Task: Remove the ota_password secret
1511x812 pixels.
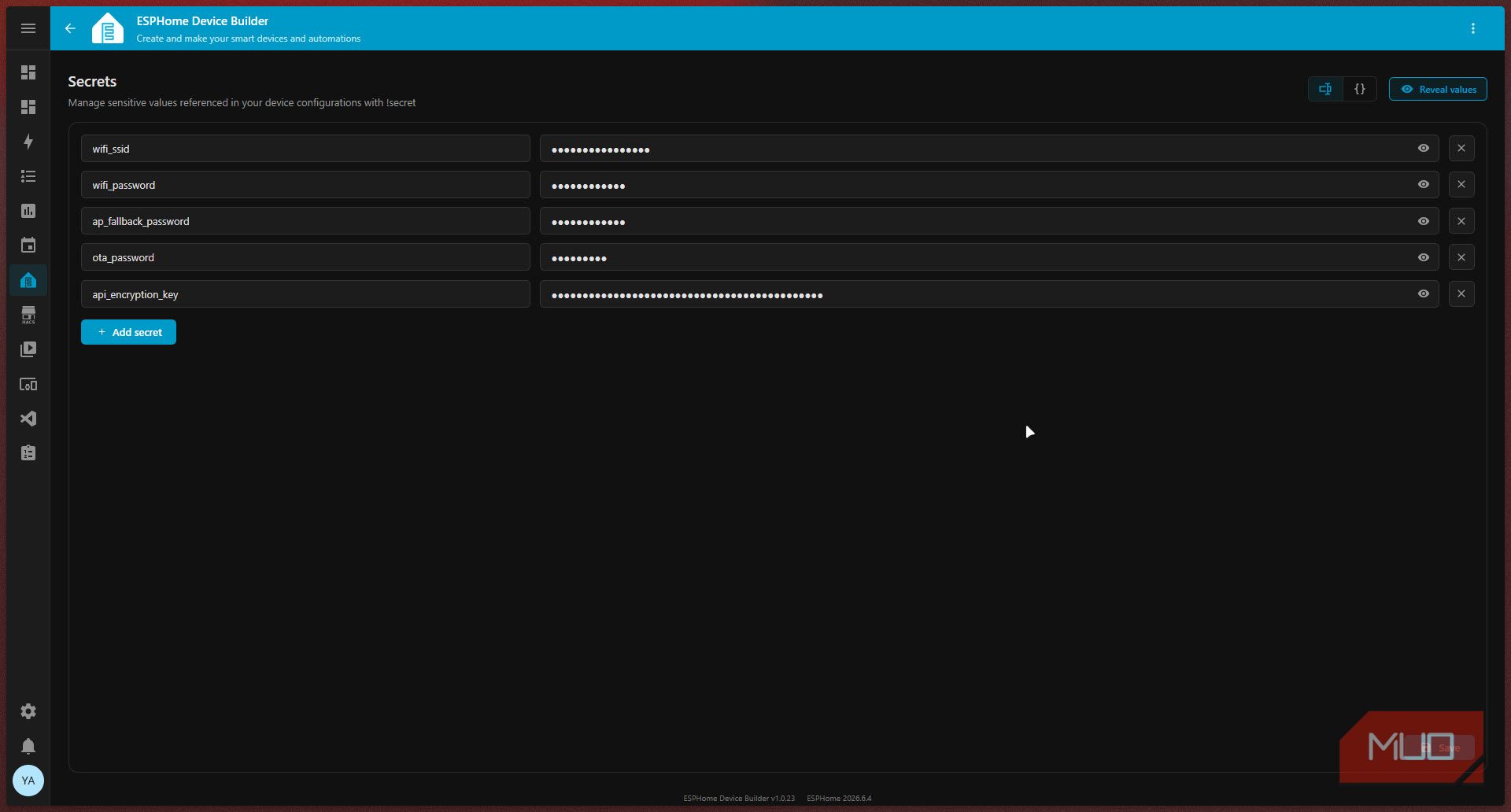Action: click(x=1461, y=257)
